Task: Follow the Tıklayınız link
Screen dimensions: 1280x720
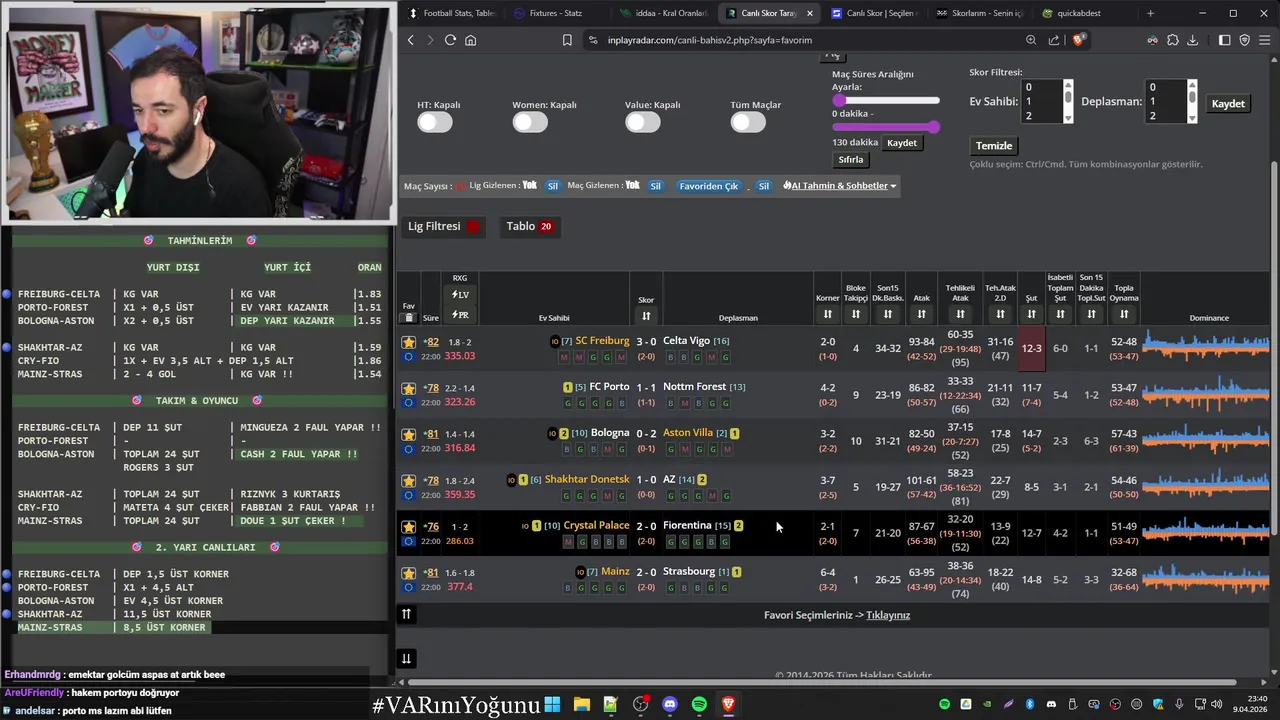Action: [888, 615]
